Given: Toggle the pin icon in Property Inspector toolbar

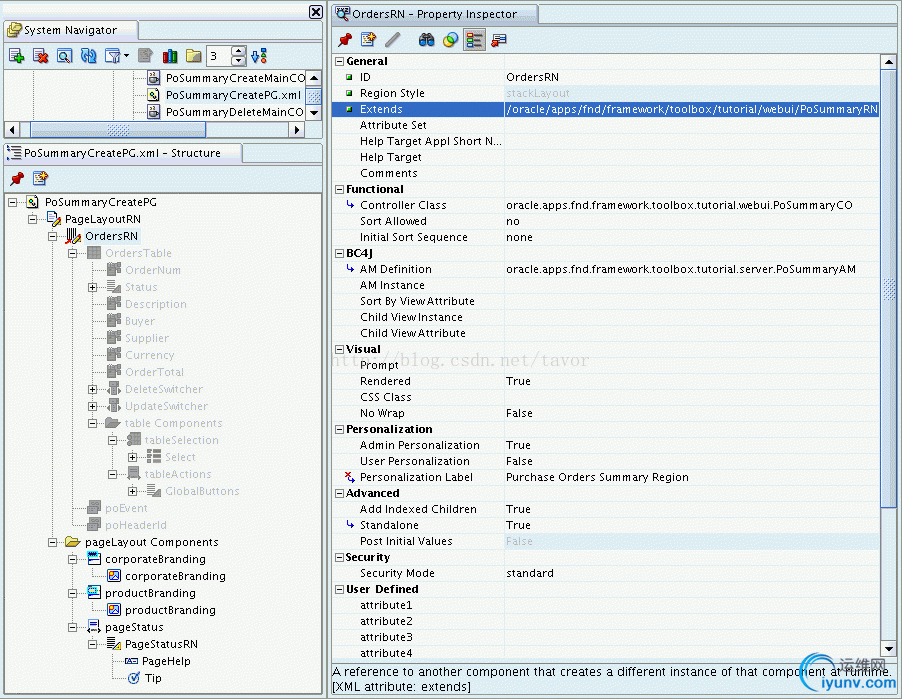Looking at the screenshot, I should 344,40.
